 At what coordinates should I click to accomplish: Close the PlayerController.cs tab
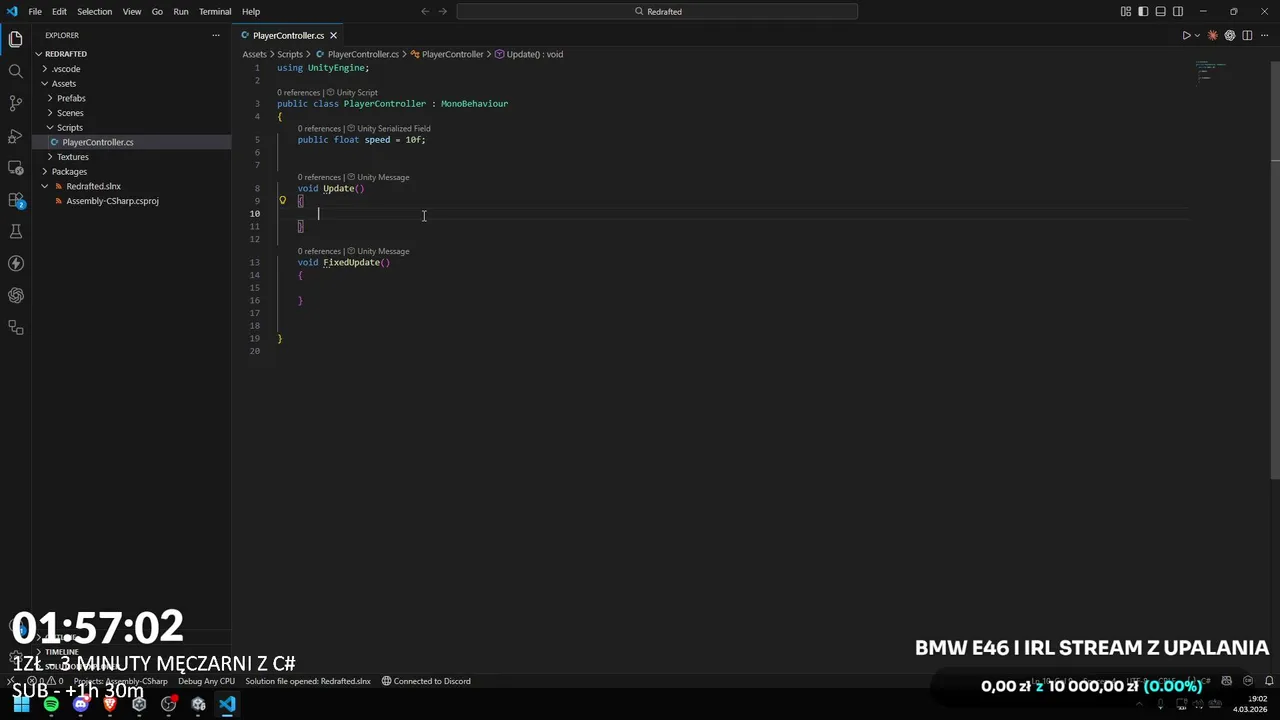pos(333,35)
